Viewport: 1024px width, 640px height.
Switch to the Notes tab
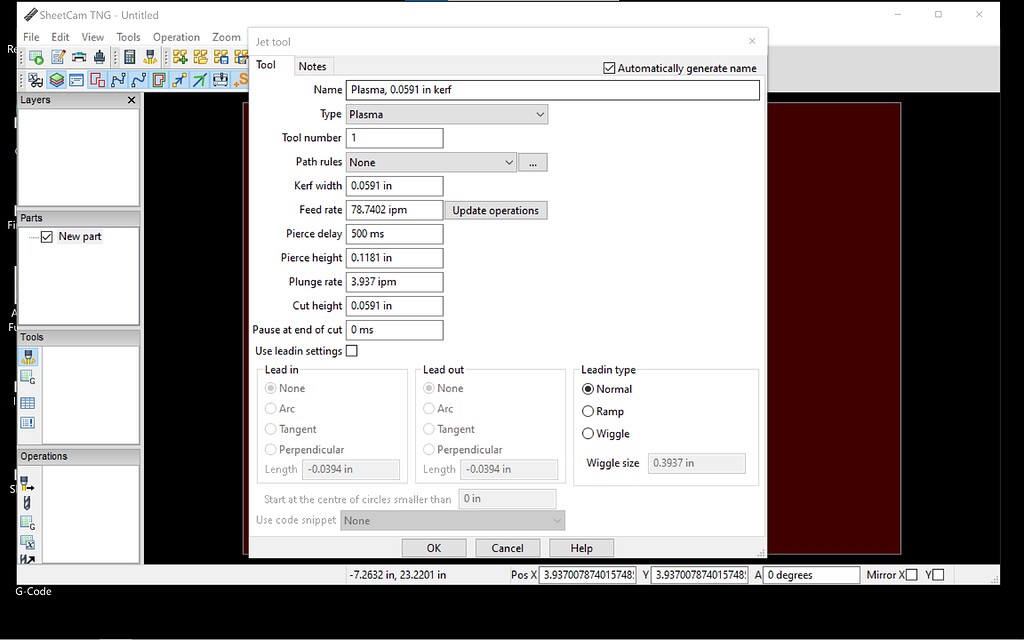point(312,66)
